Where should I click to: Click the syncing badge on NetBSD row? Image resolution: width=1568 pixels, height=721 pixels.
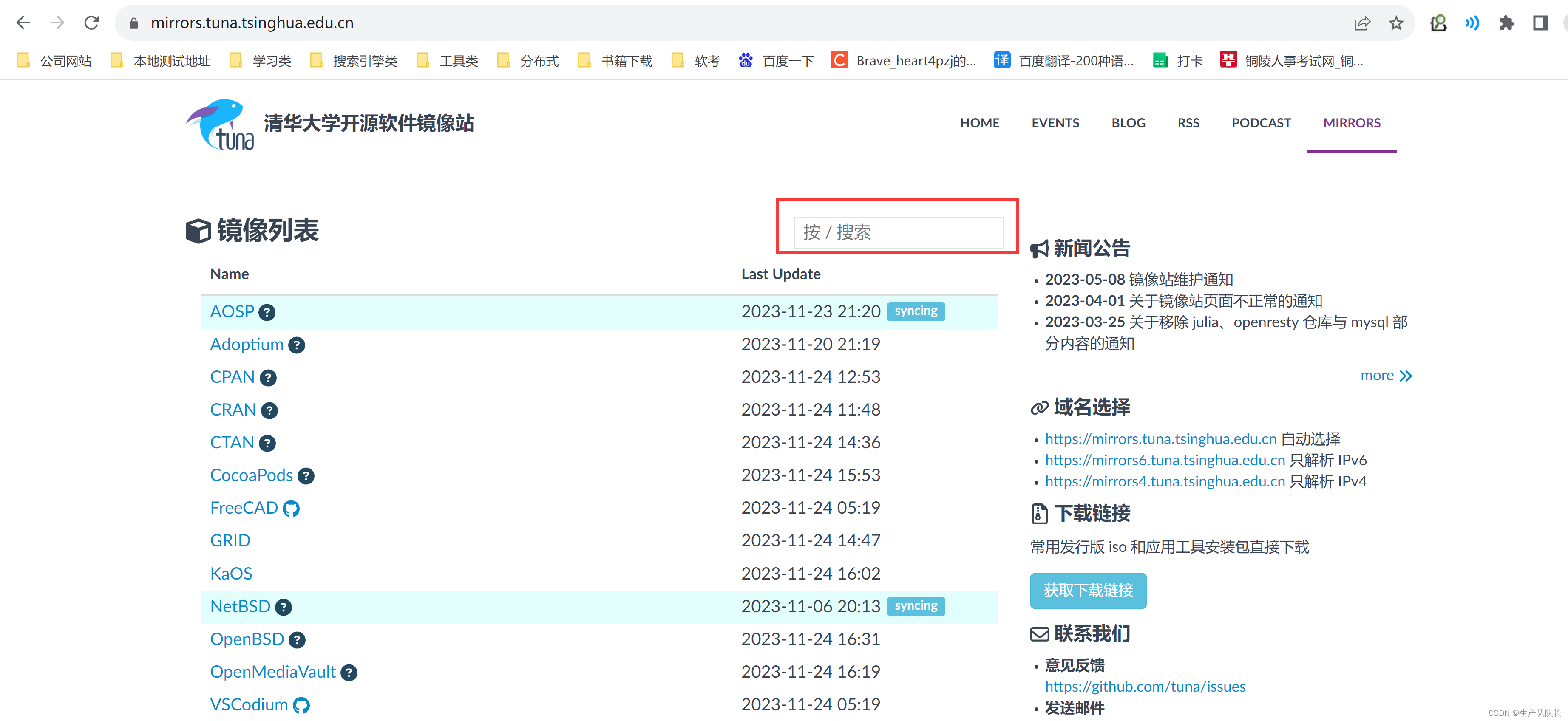[x=916, y=606]
